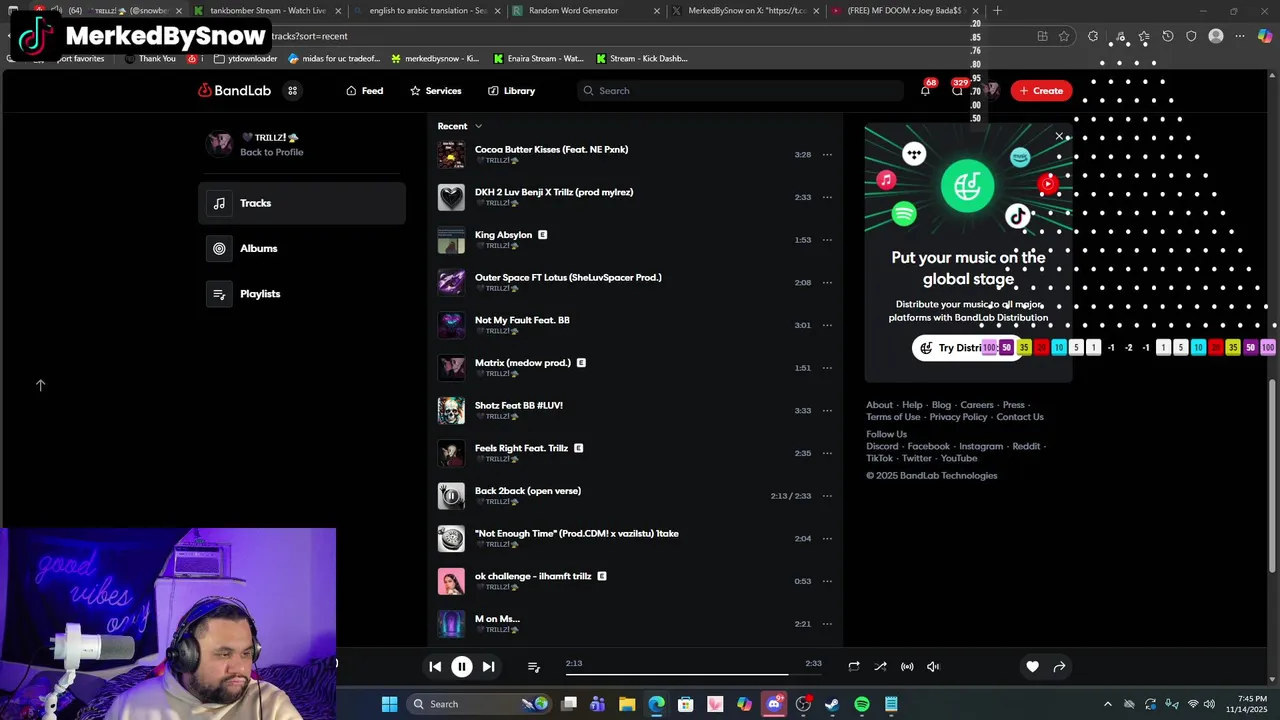The image size is (1280, 720).
Task: Open options for Not My Fault track
Action: [x=827, y=325]
